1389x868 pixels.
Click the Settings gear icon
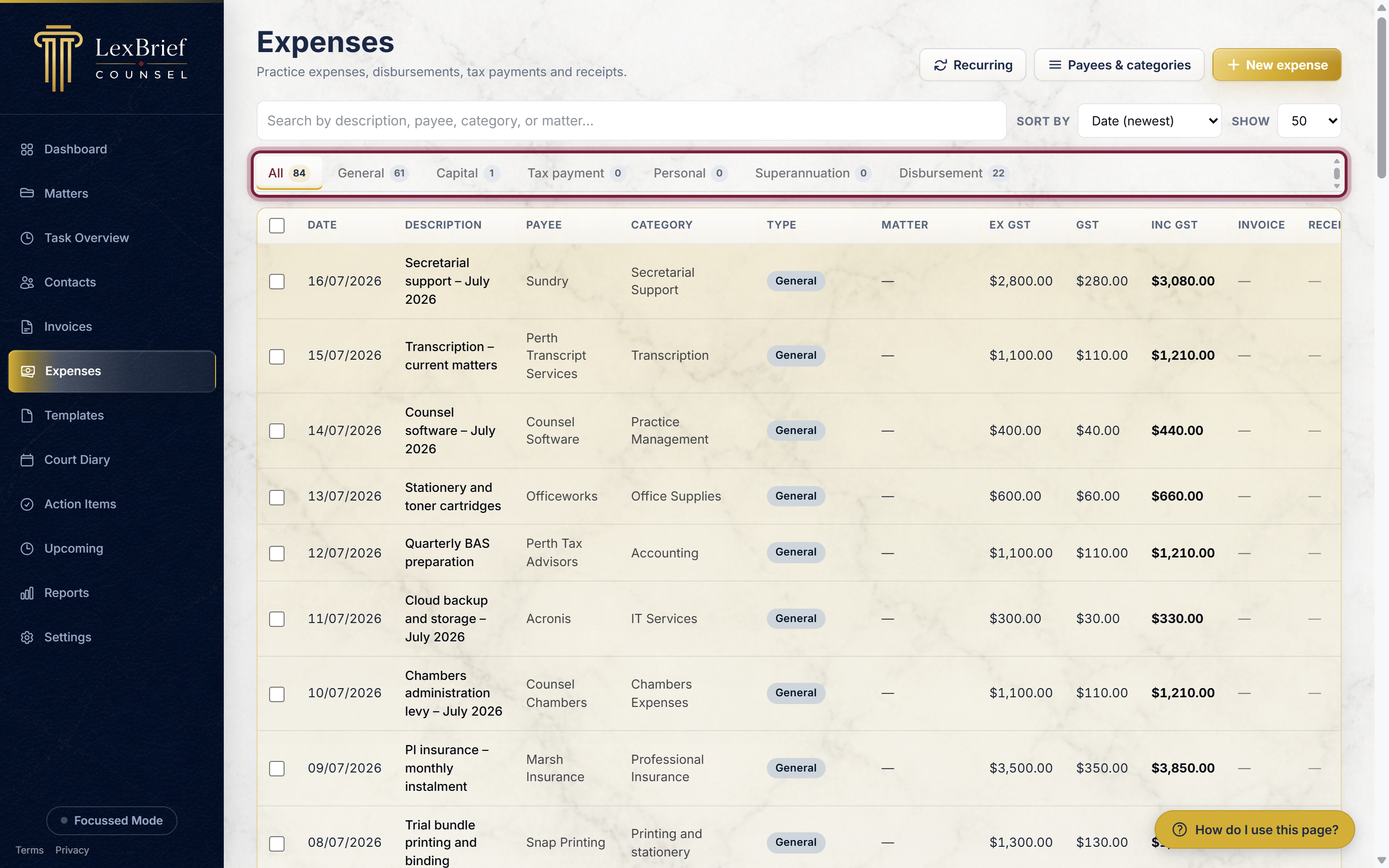[x=27, y=637]
